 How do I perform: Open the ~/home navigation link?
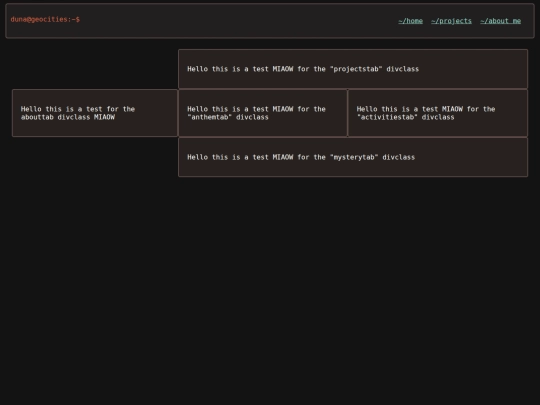410,21
